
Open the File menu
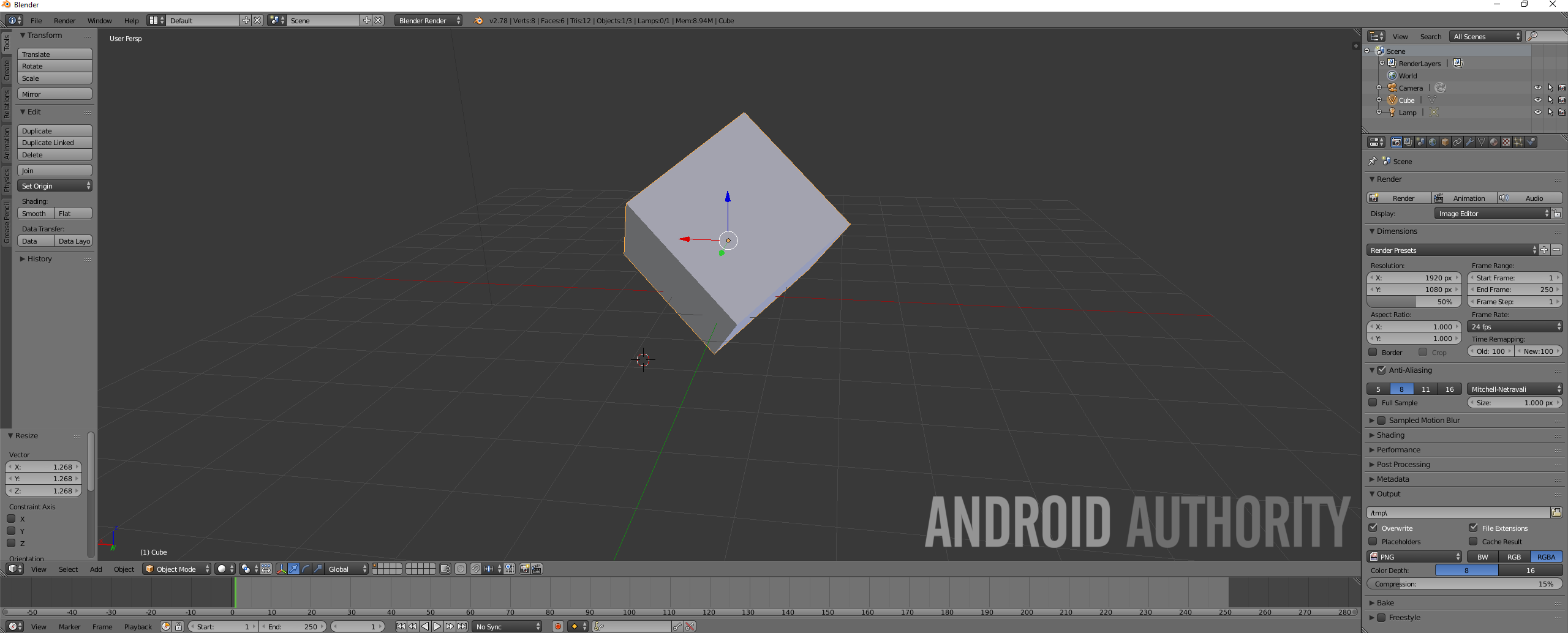tap(36, 20)
